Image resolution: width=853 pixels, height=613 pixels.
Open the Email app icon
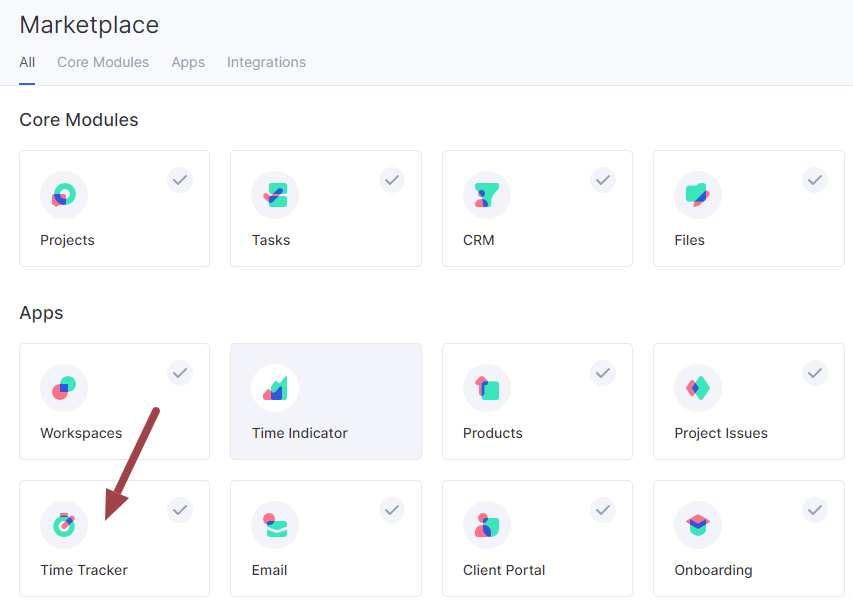coord(275,525)
